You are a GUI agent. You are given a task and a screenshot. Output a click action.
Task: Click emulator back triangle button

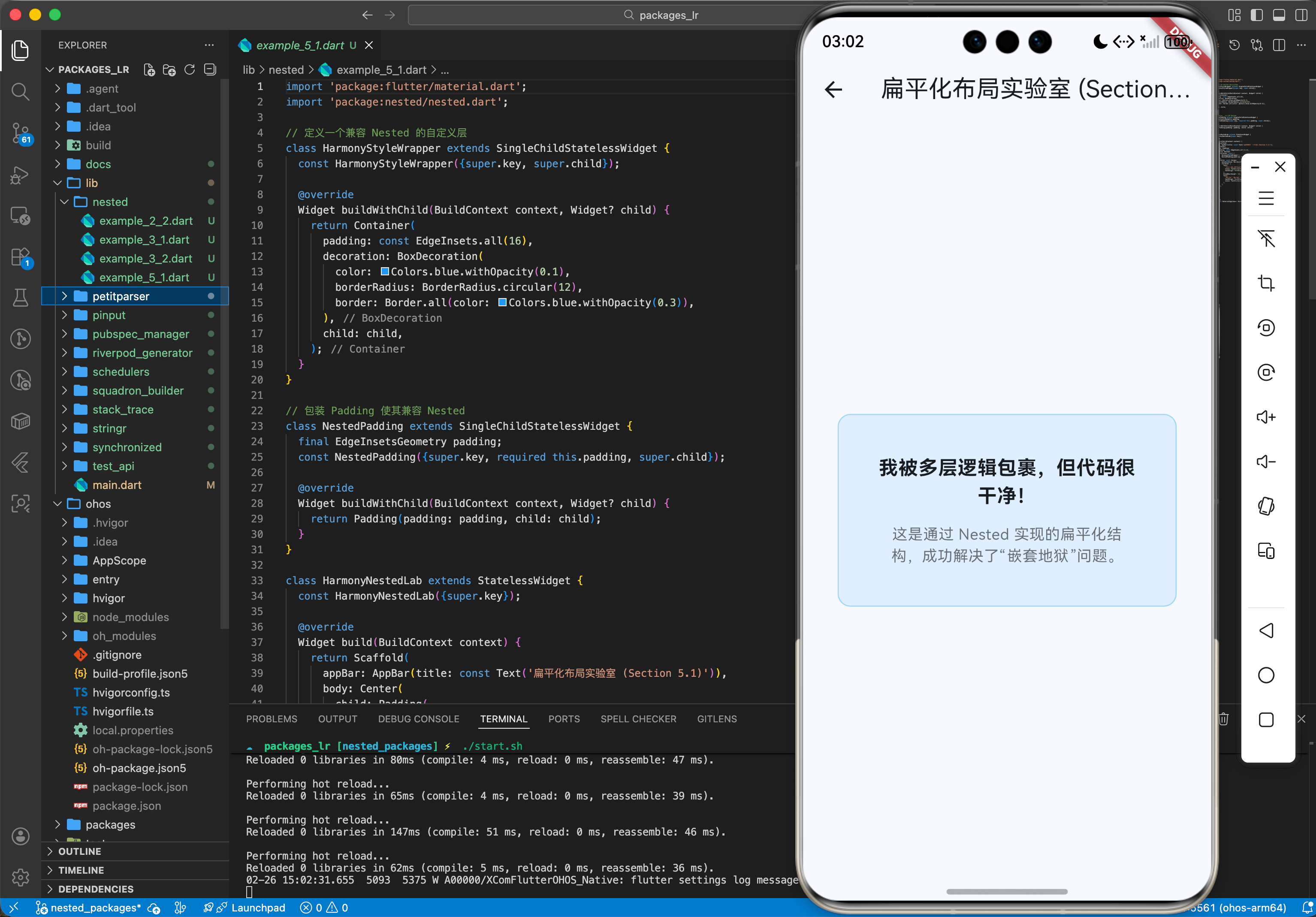click(x=1266, y=630)
